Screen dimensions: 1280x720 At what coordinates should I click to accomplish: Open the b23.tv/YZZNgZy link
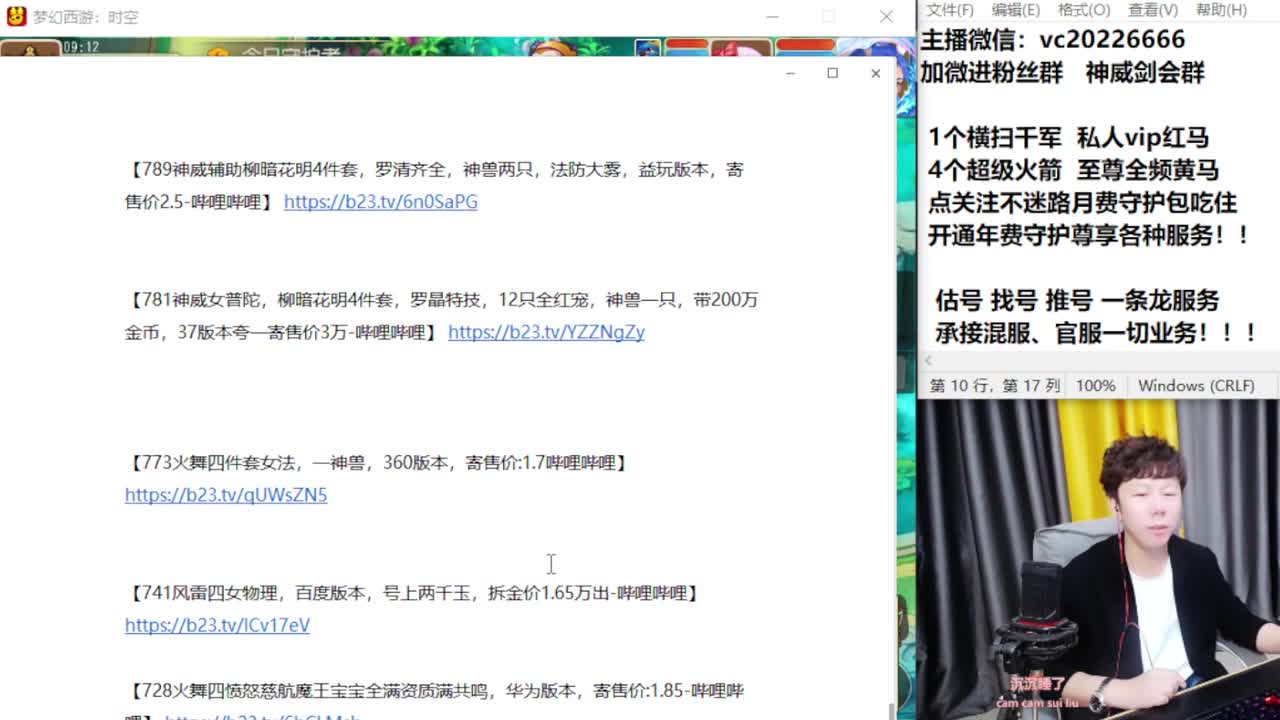pos(546,332)
